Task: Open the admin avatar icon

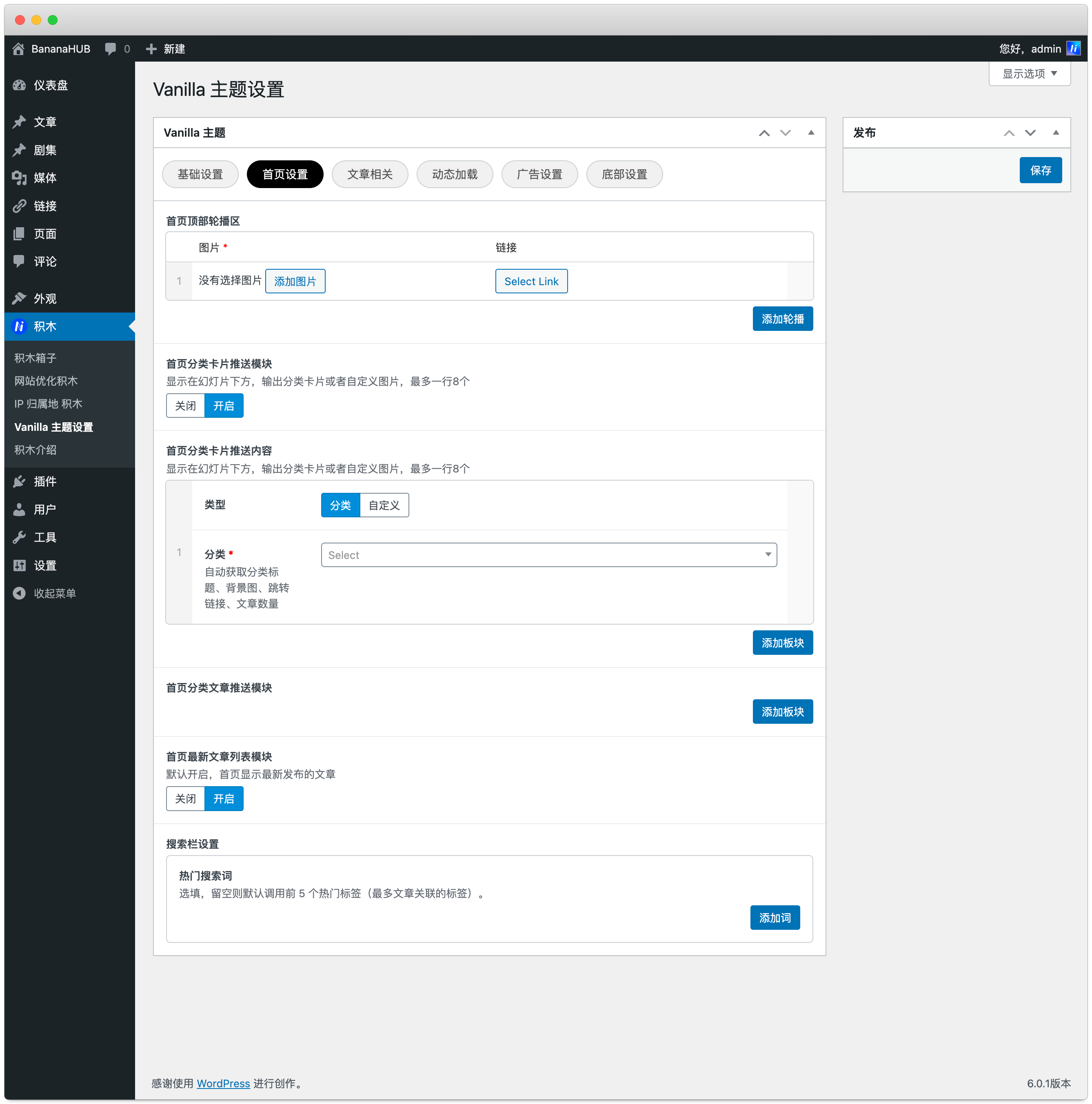Action: (1073, 49)
